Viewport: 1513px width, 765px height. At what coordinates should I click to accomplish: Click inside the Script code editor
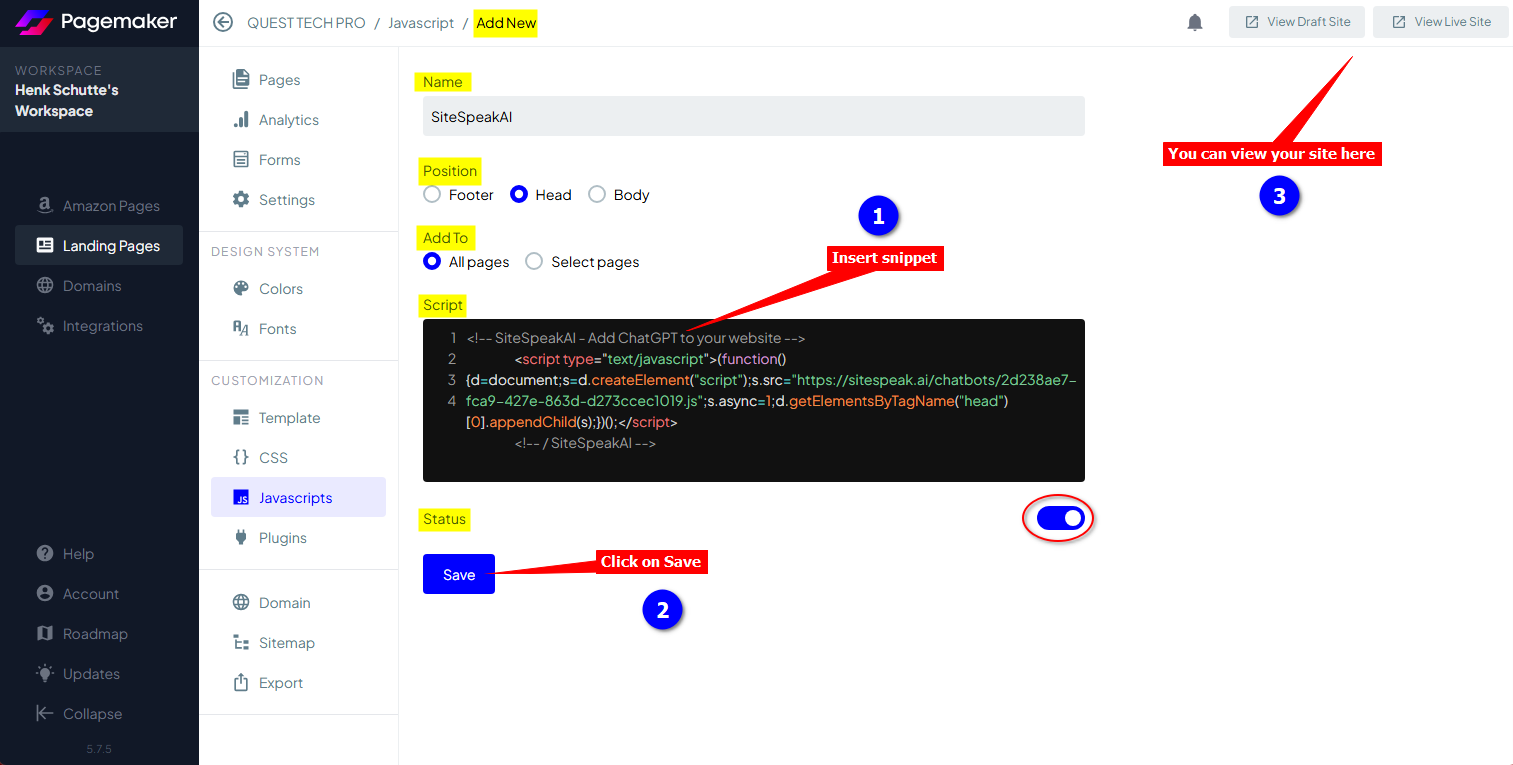point(754,400)
